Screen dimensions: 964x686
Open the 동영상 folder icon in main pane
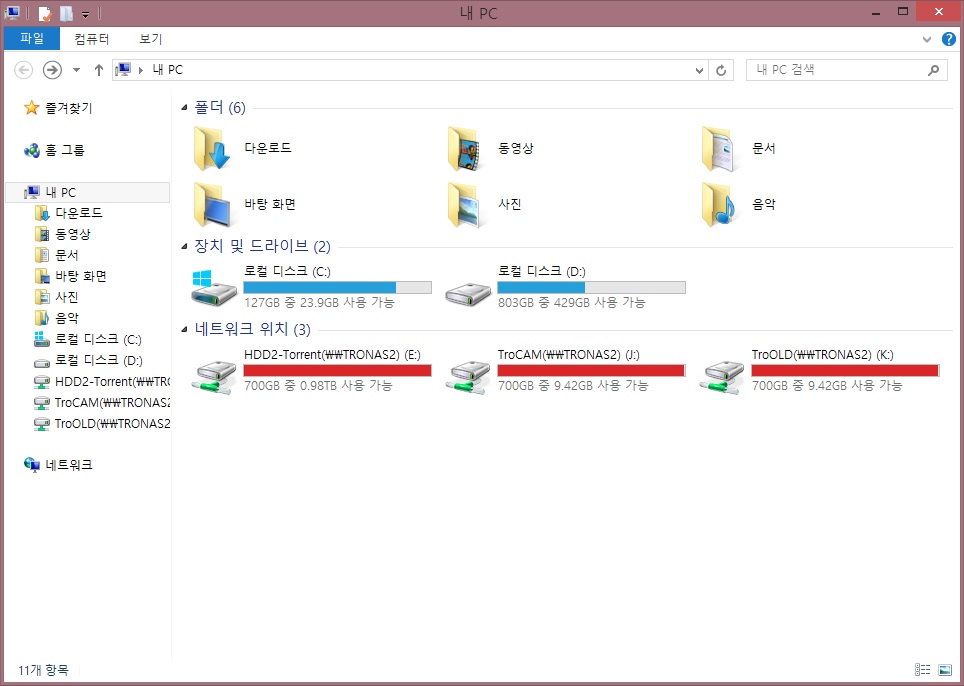coord(465,148)
